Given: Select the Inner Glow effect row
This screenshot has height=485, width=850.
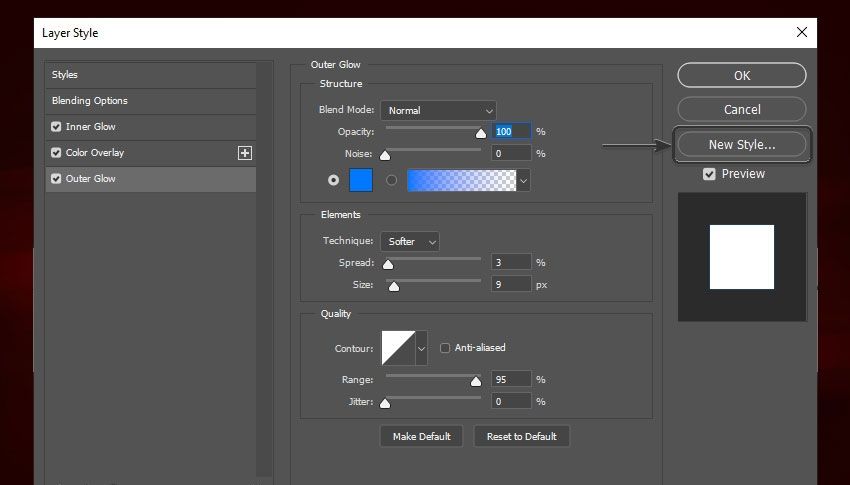Looking at the screenshot, I should 151,127.
